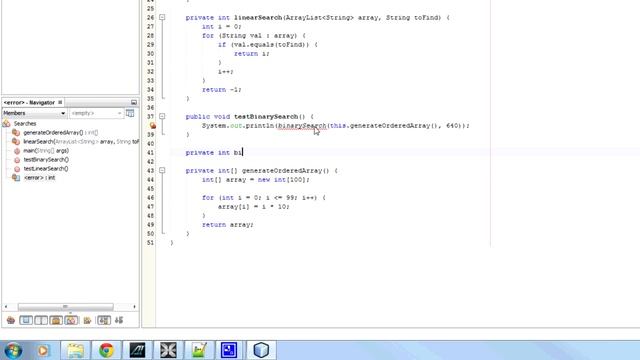Open the NetBeans cube icon on taskbar
The image size is (640, 360).
[261, 350]
